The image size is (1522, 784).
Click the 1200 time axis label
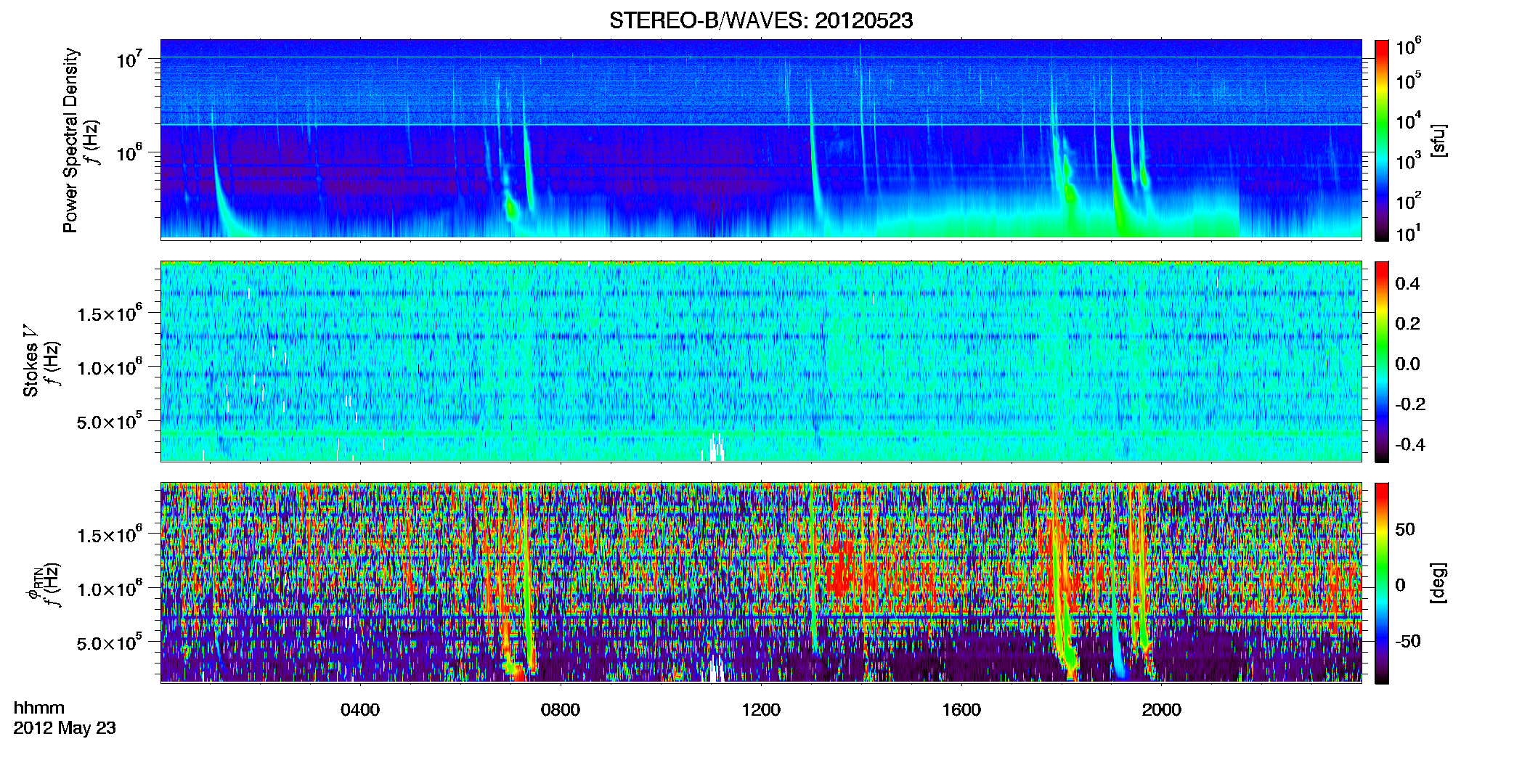[x=761, y=709]
